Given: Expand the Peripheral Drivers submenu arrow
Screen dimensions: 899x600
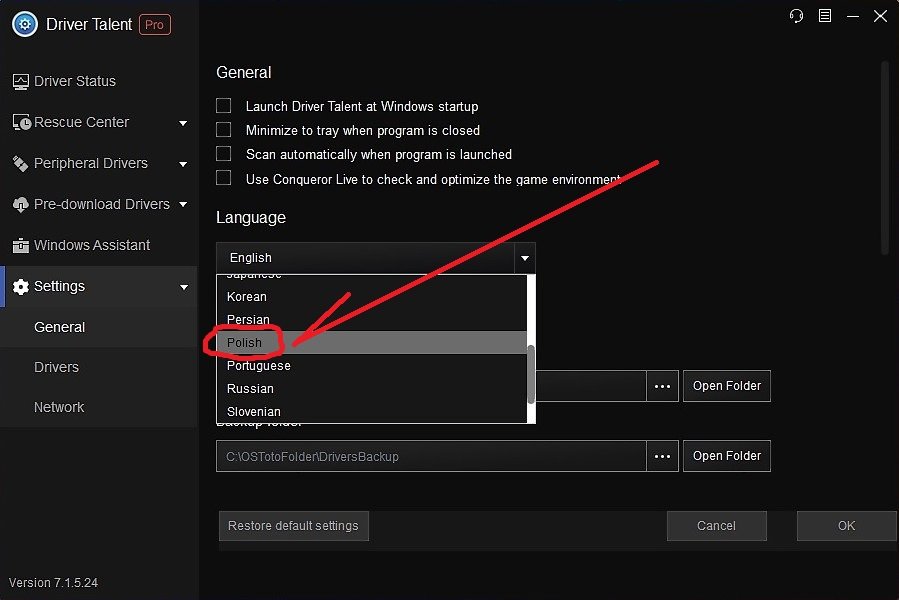Looking at the screenshot, I should click(183, 164).
